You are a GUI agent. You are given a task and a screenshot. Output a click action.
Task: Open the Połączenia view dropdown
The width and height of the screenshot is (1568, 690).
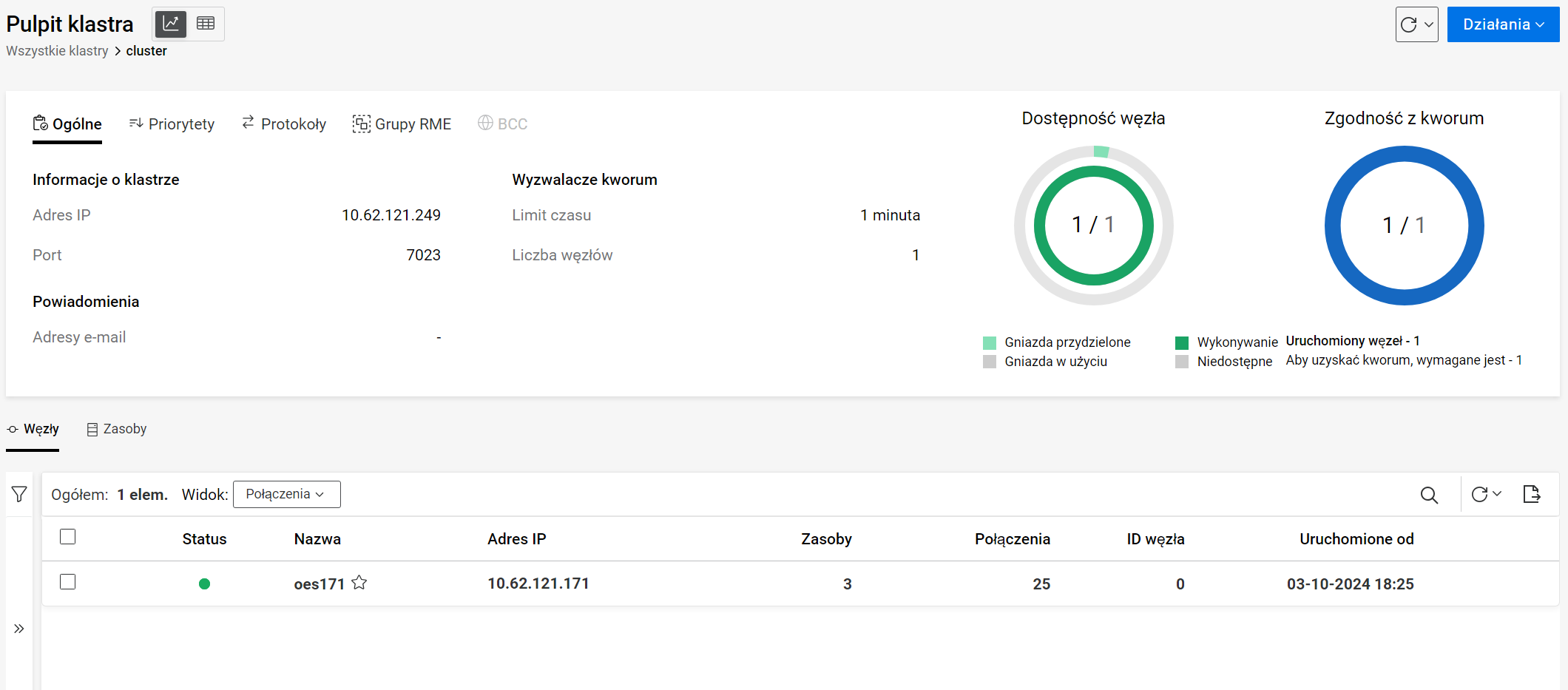click(286, 494)
